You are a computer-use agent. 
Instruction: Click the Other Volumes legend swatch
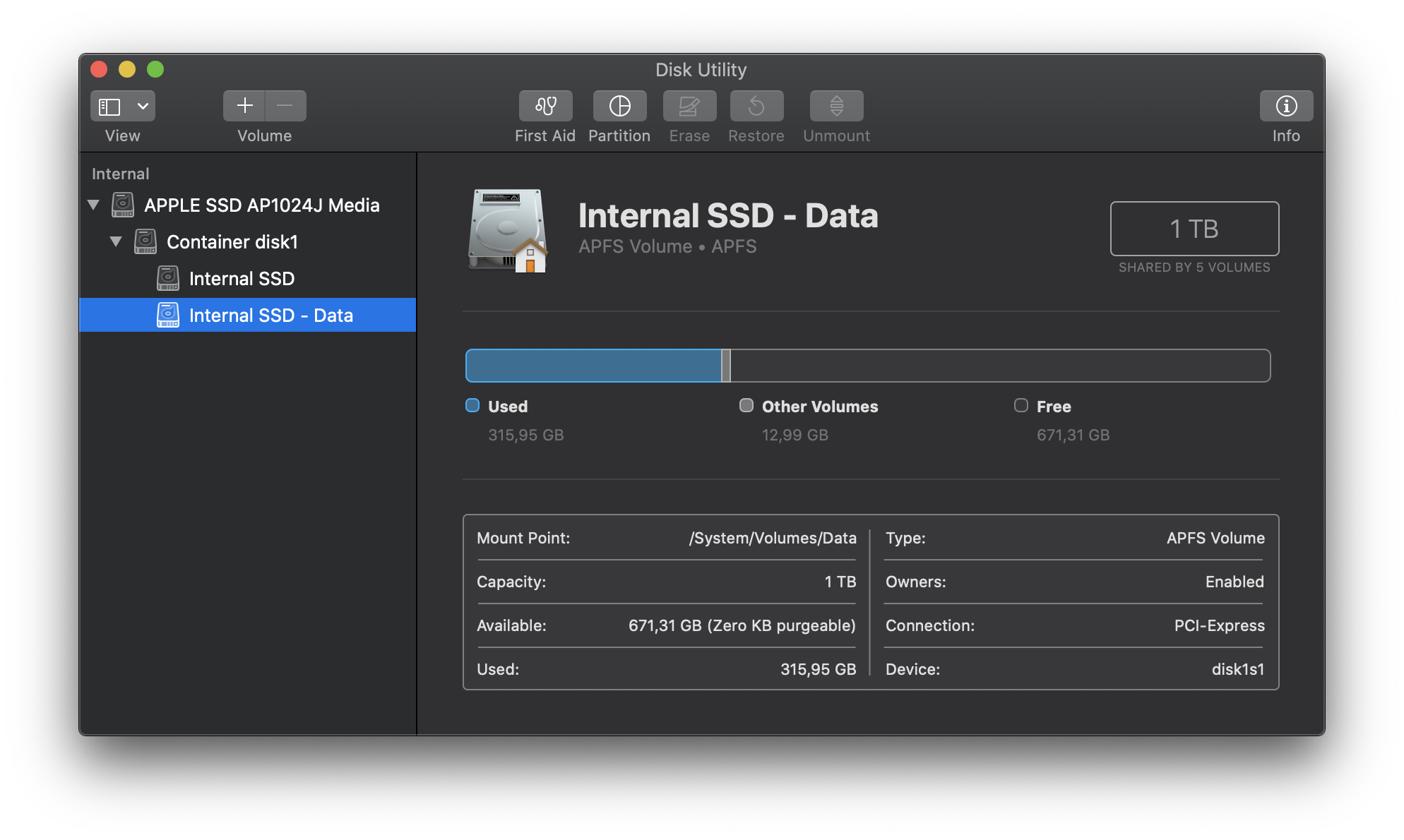pyautogui.click(x=746, y=406)
